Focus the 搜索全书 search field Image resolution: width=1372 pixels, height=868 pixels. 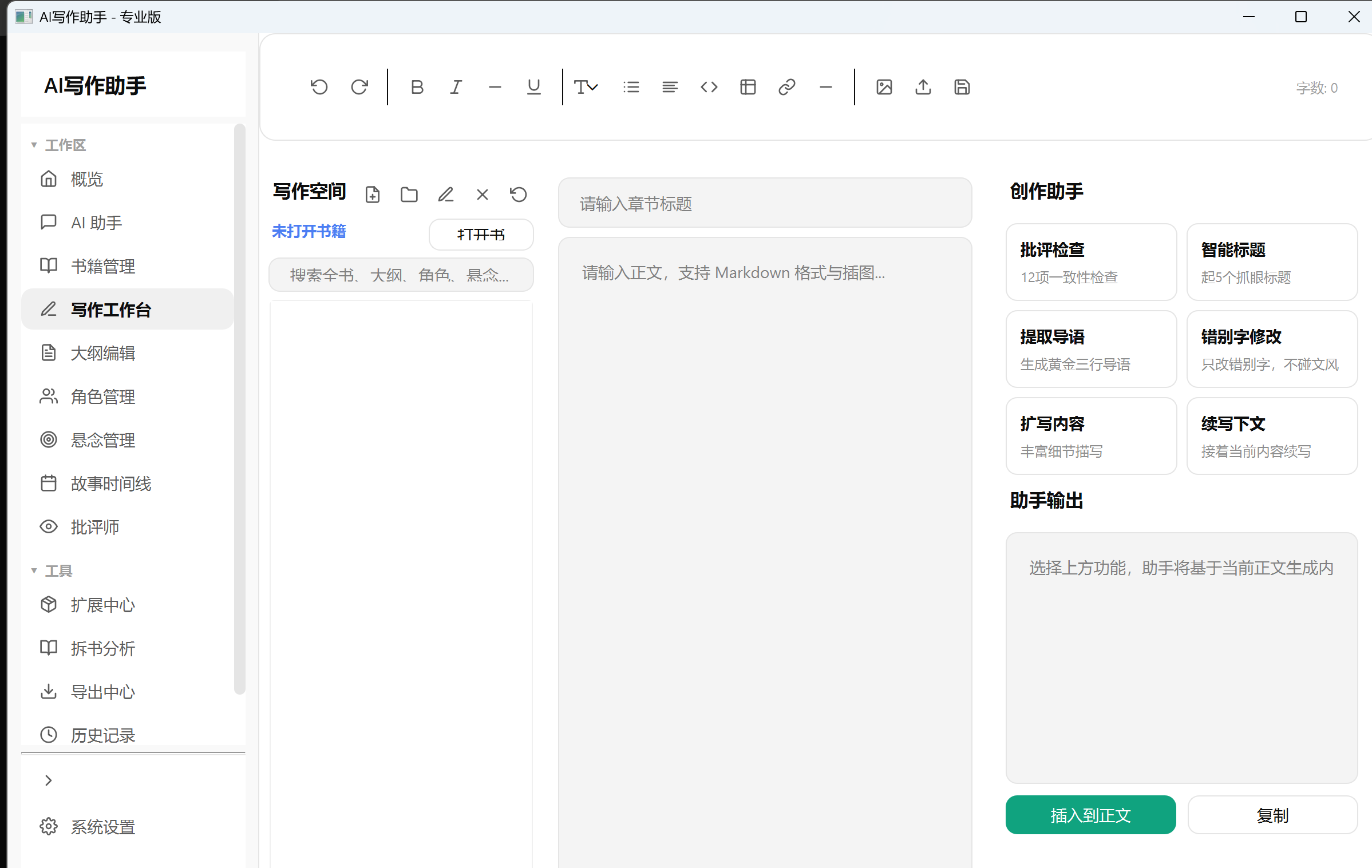click(401, 275)
